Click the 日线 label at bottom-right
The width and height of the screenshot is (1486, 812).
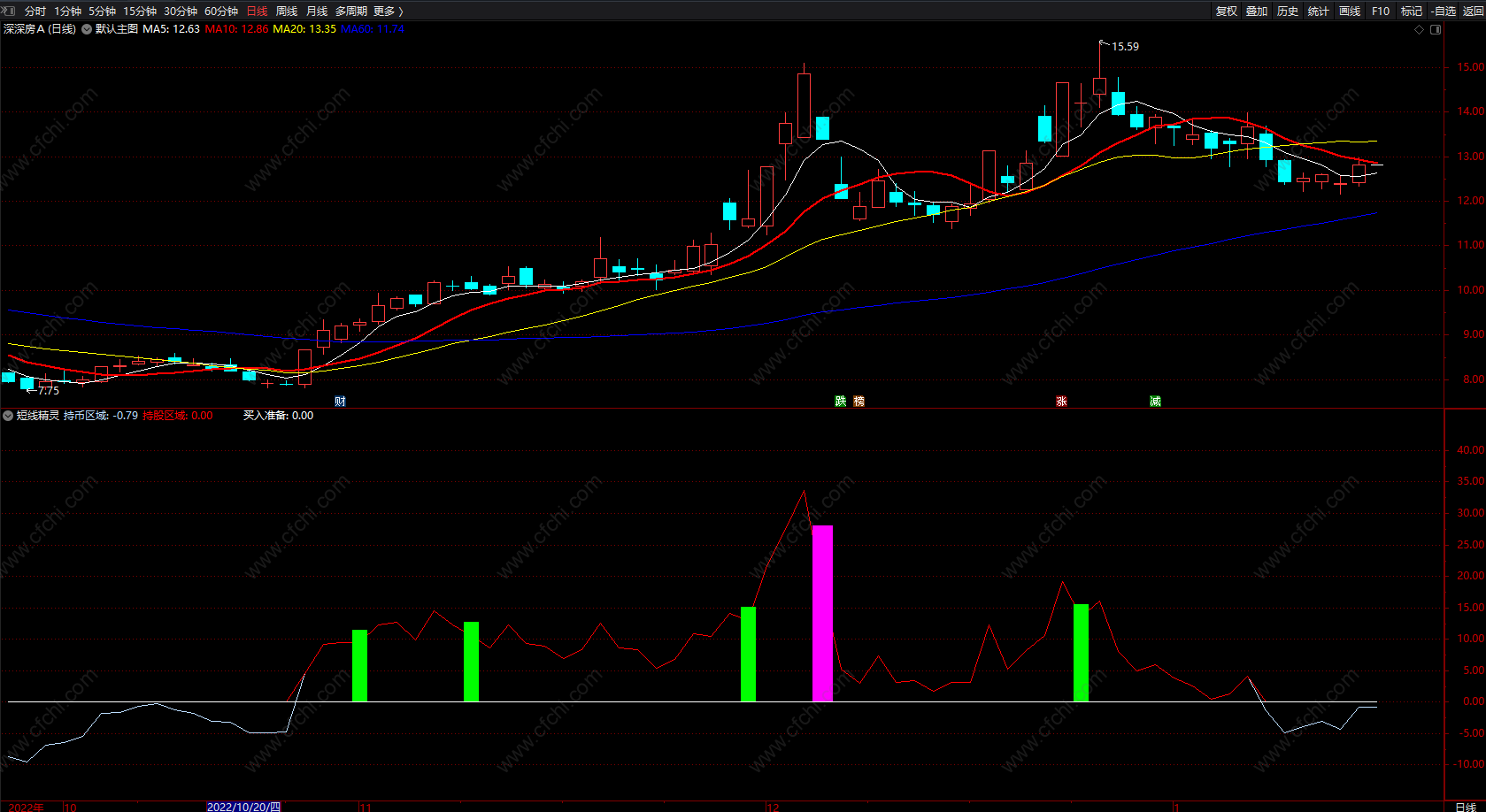tap(1466, 807)
